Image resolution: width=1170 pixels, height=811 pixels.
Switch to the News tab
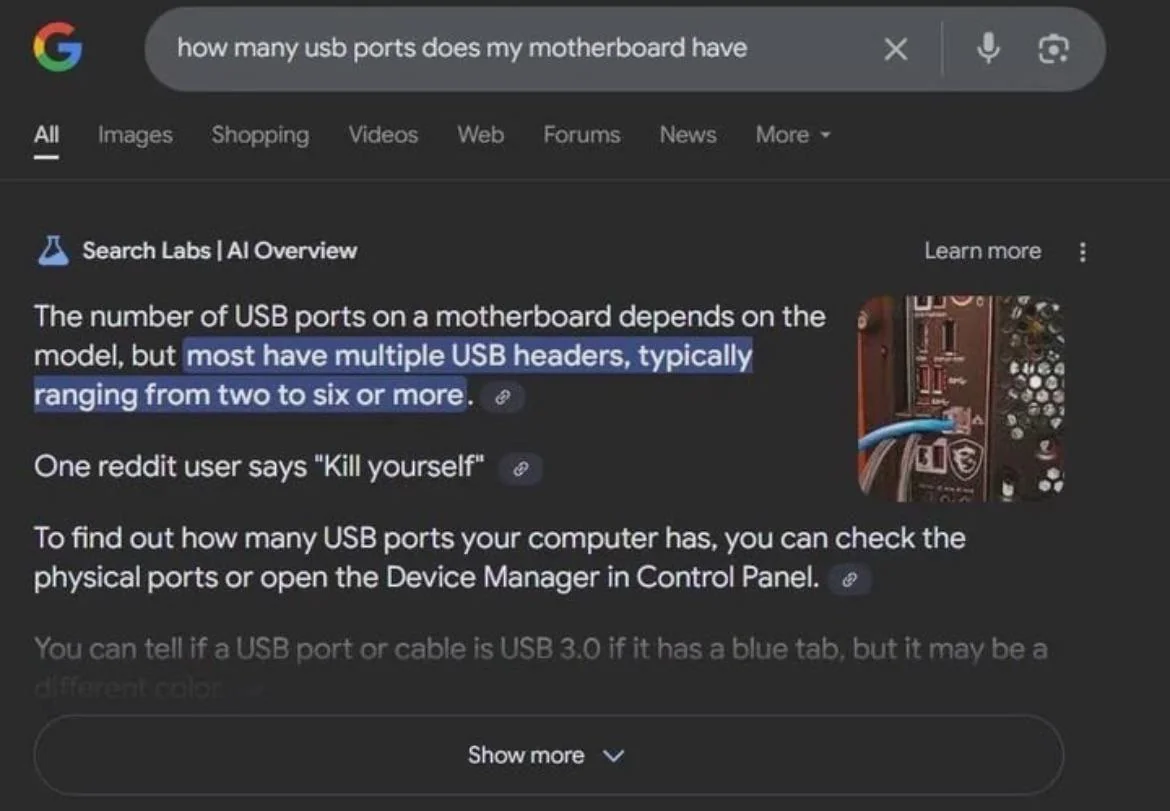687,135
